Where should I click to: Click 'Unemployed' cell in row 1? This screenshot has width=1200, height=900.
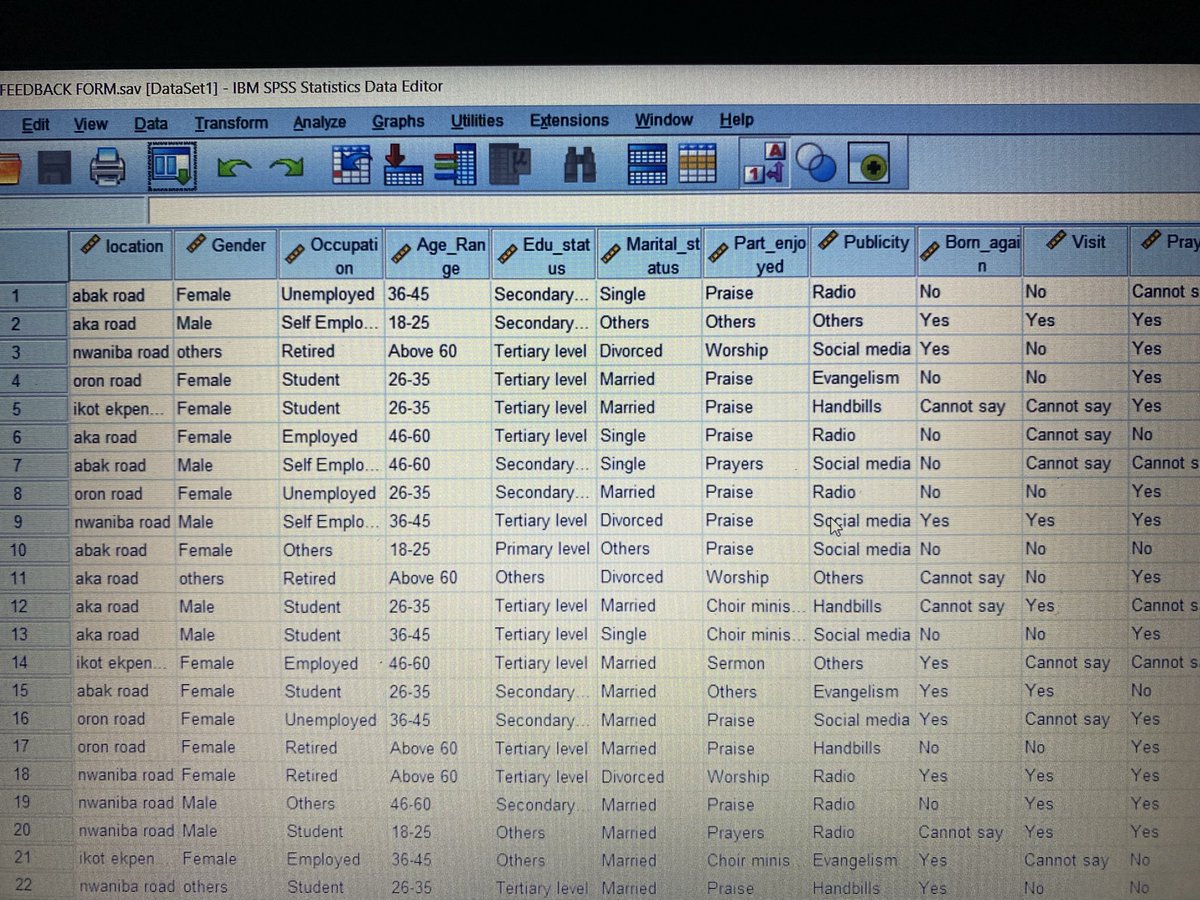[x=330, y=294]
